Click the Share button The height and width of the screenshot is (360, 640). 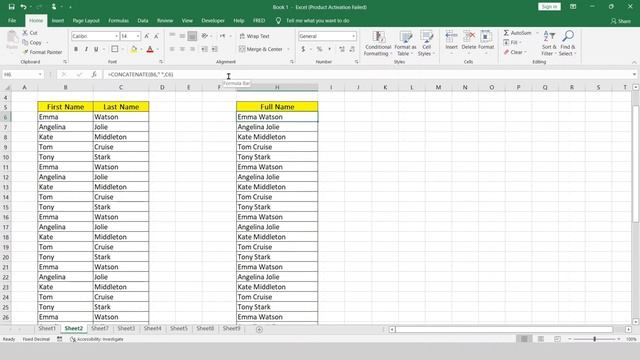coord(620,21)
